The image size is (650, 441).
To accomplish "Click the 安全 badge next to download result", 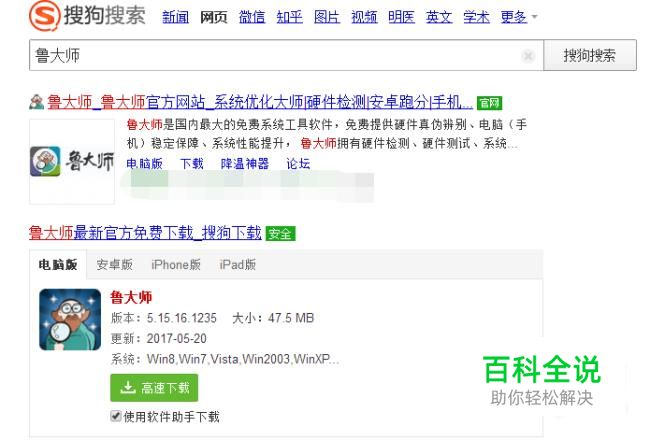I will pos(280,234).
